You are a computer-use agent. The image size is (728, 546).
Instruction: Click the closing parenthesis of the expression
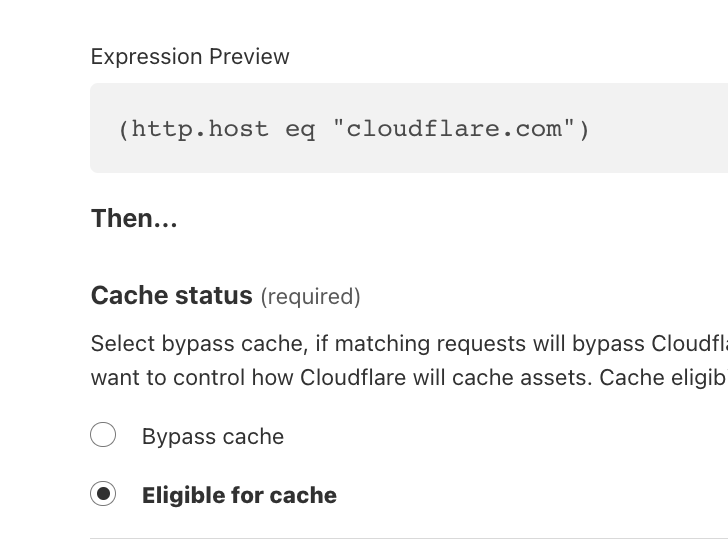pyautogui.click(x=584, y=129)
